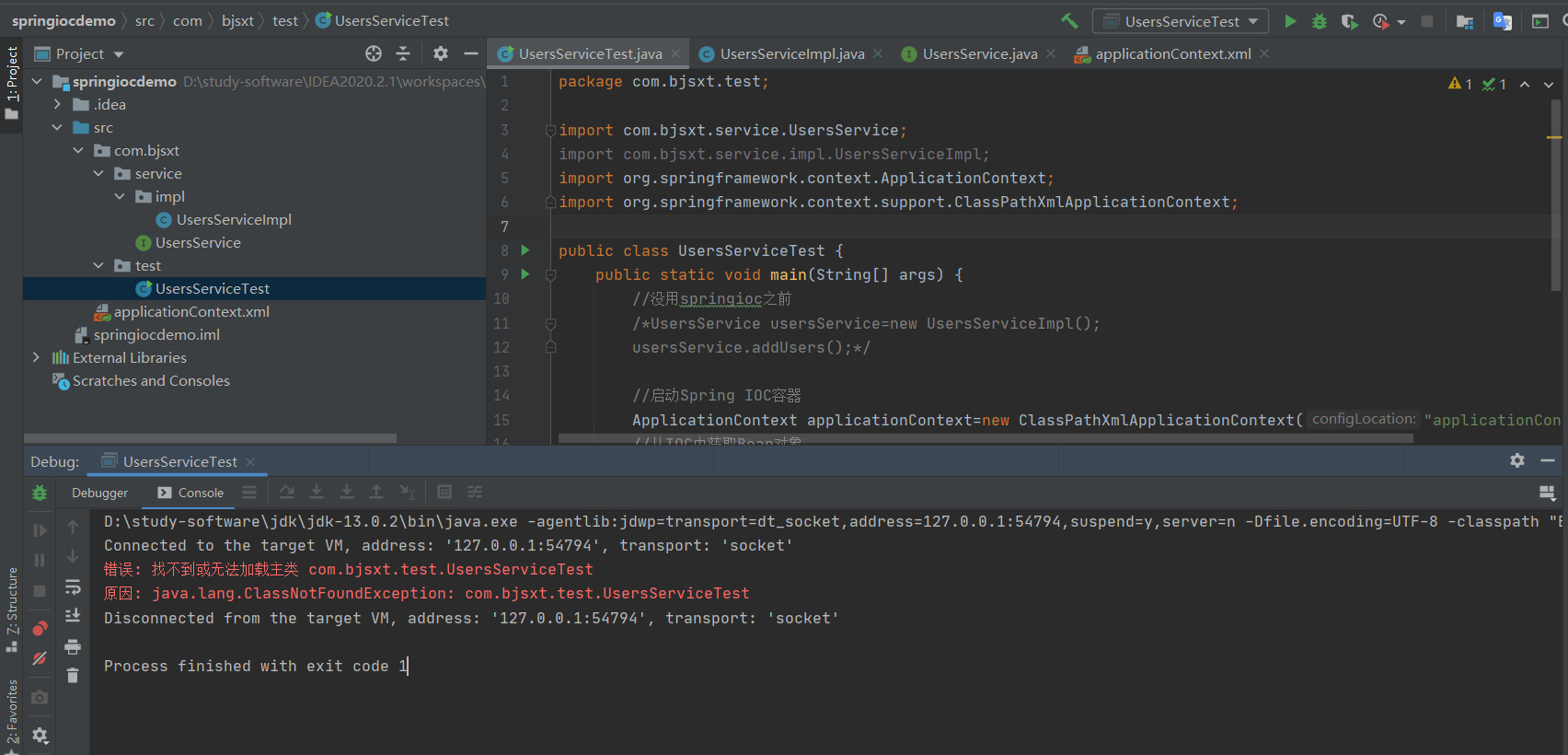1568x755 pixels.
Task: Close the applicationContext.xml tab
Action: (x=1264, y=53)
